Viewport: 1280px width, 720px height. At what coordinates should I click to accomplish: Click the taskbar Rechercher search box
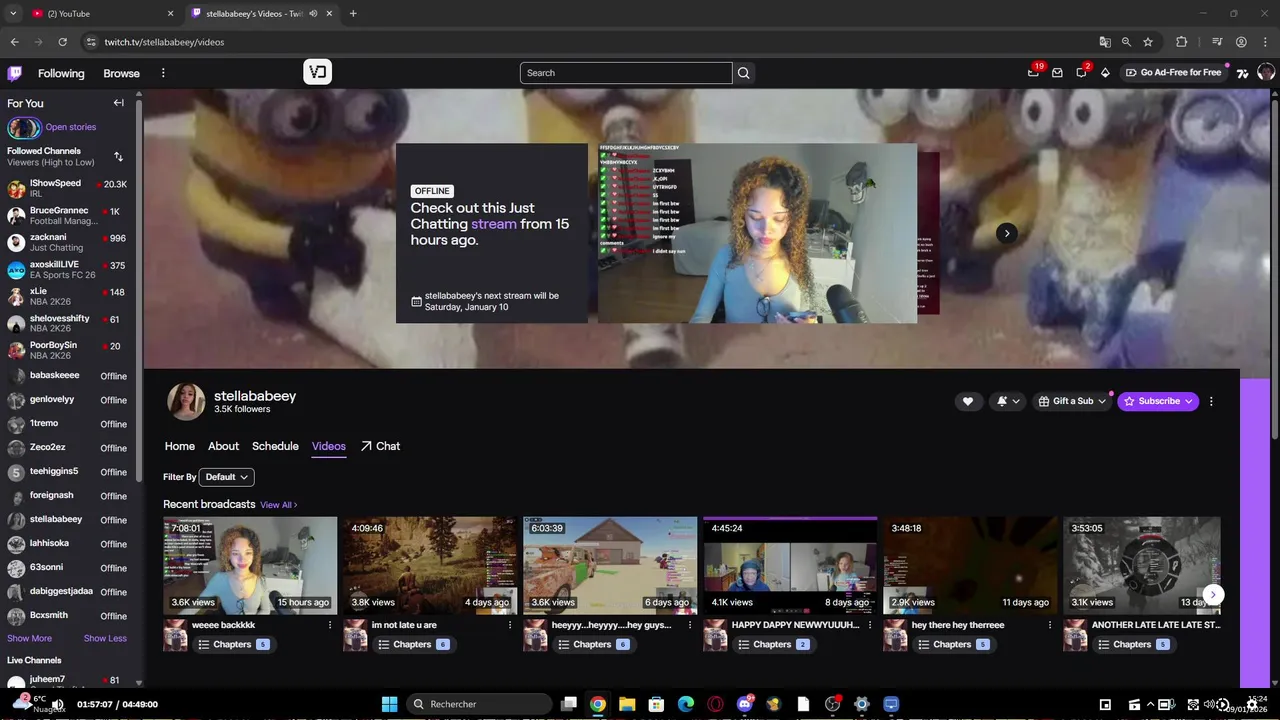pyautogui.click(x=479, y=704)
